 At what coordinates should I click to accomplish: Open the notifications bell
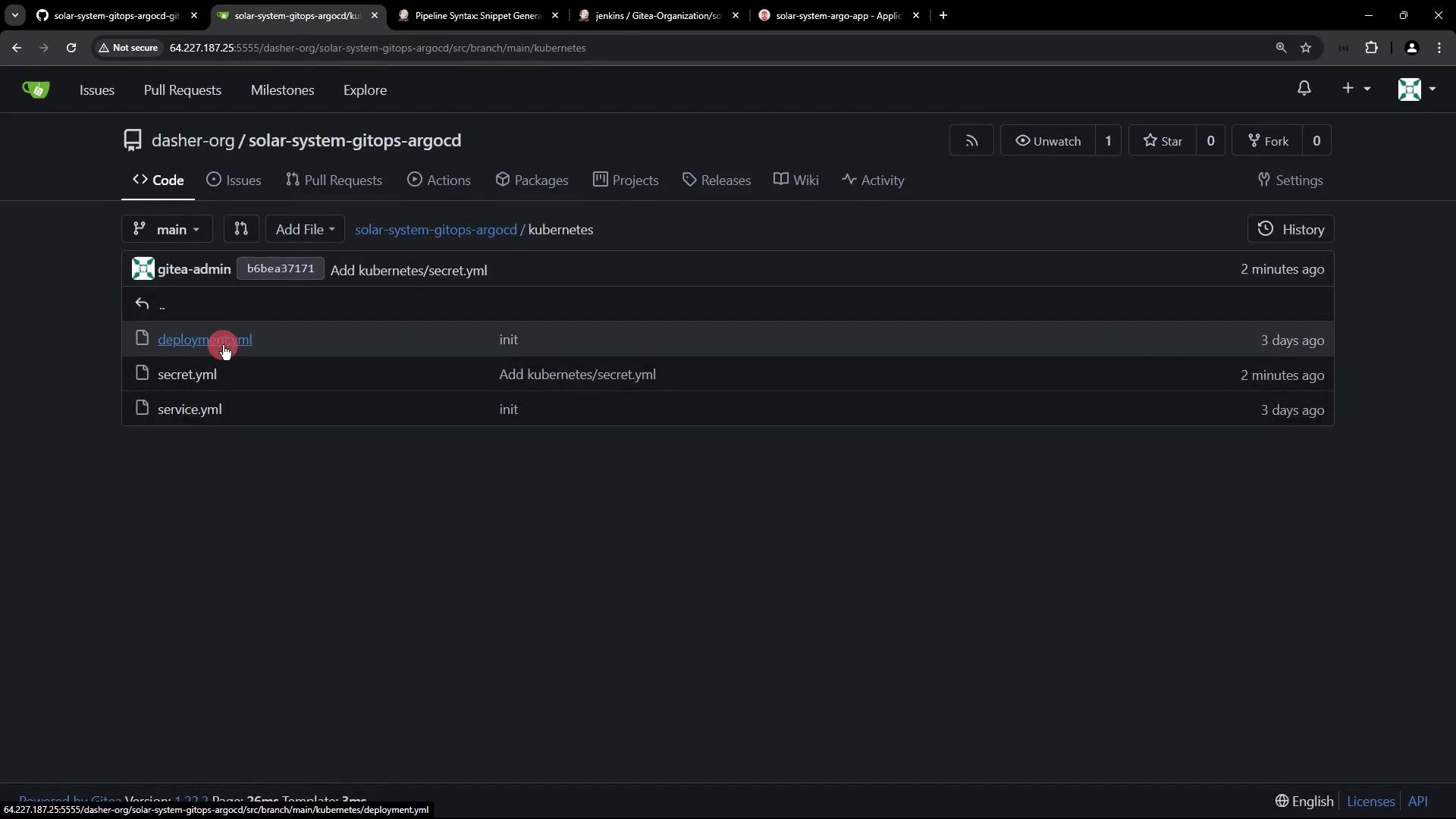pyautogui.click(x=1304, y=89)
